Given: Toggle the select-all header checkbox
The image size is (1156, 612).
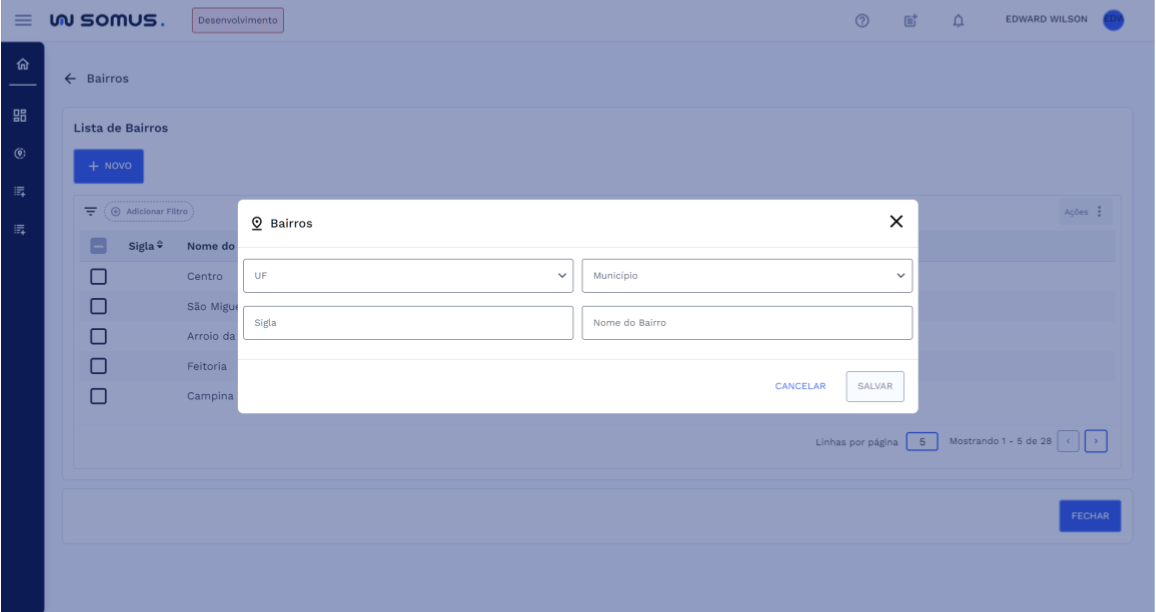Looking at the screenshot, I should pos(98,246).
